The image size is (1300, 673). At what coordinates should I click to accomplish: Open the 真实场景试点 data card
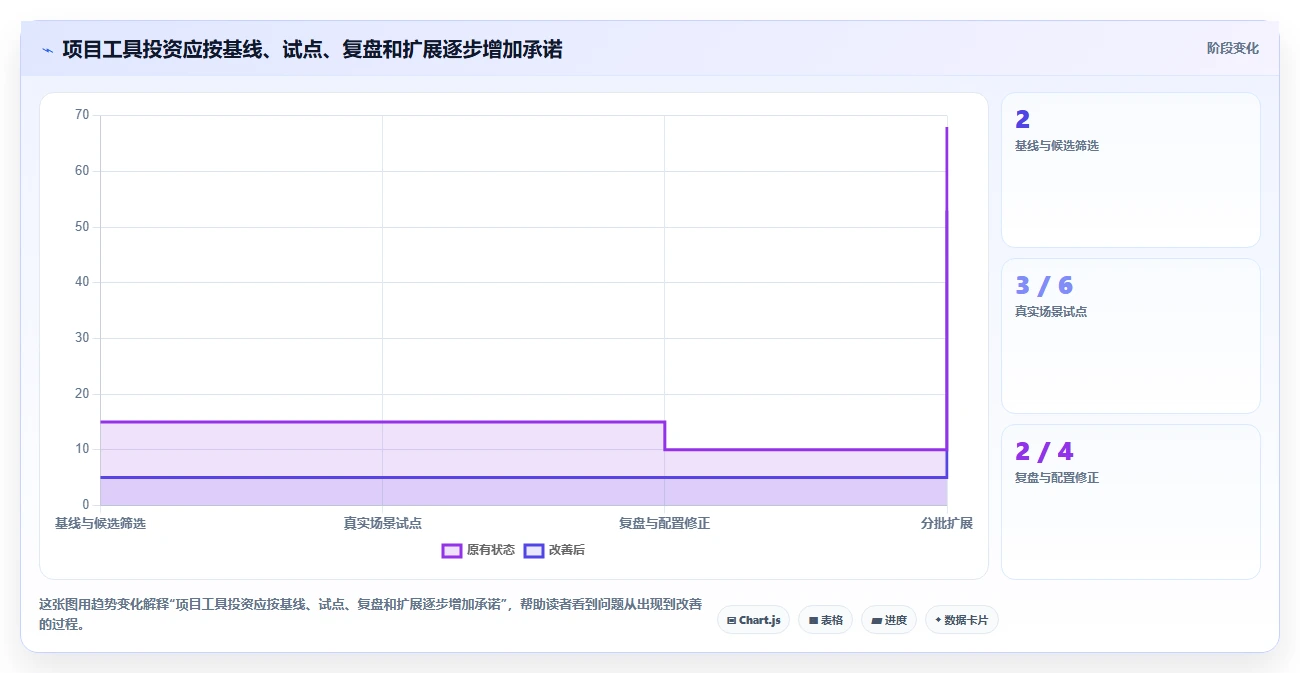1130,336
